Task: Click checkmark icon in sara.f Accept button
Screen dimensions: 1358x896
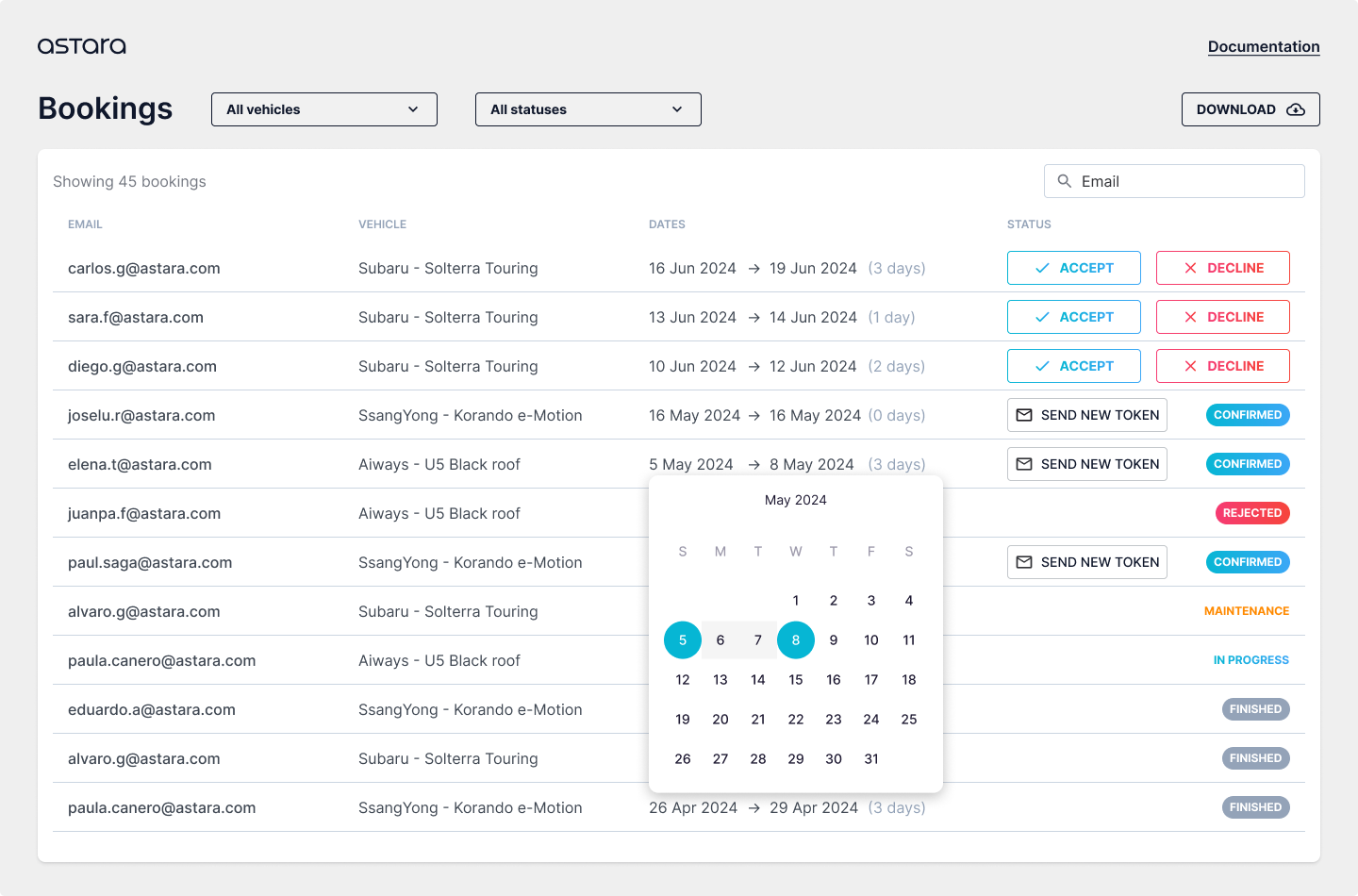Action: [1042, 317]
